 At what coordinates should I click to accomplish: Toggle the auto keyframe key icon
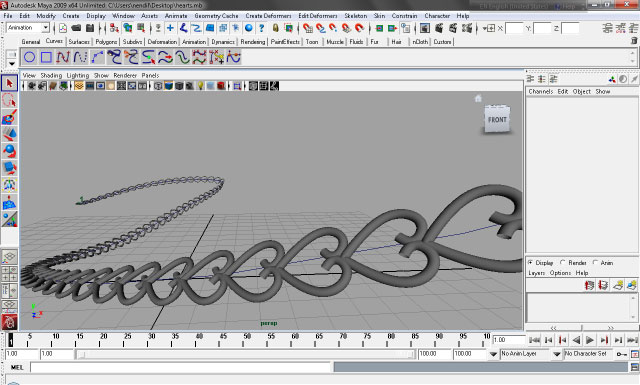(622, 354)
